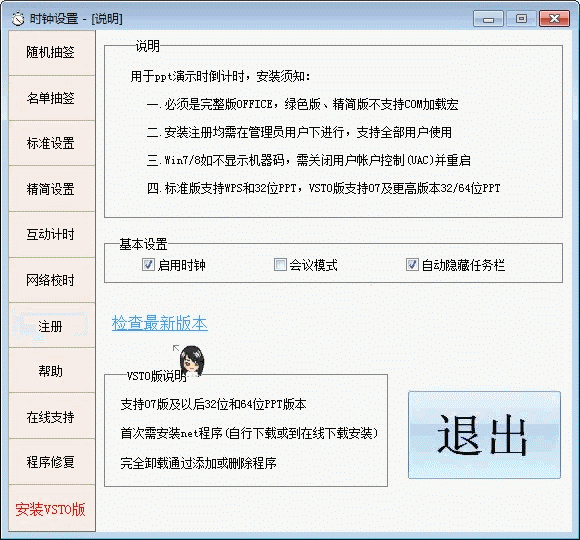Image resolution: width=580 pixels, height=540 pixels.
Task: Click the 基本设置 group label
Action: (143, 244)
